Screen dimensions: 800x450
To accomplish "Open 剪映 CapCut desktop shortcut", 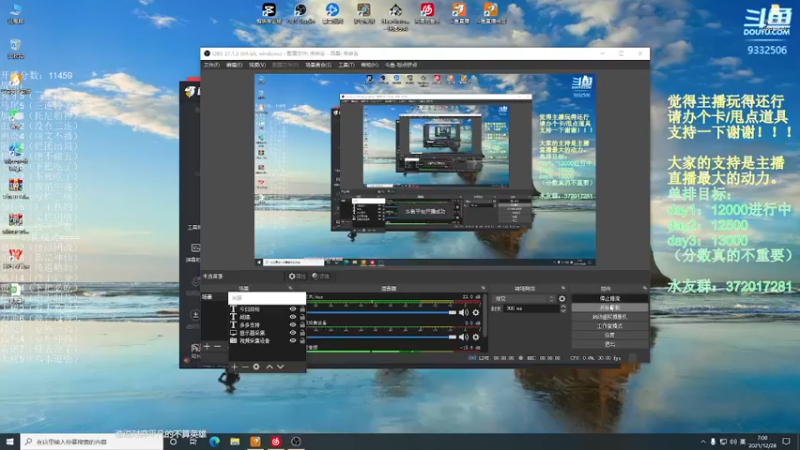I will click(269, 13).
